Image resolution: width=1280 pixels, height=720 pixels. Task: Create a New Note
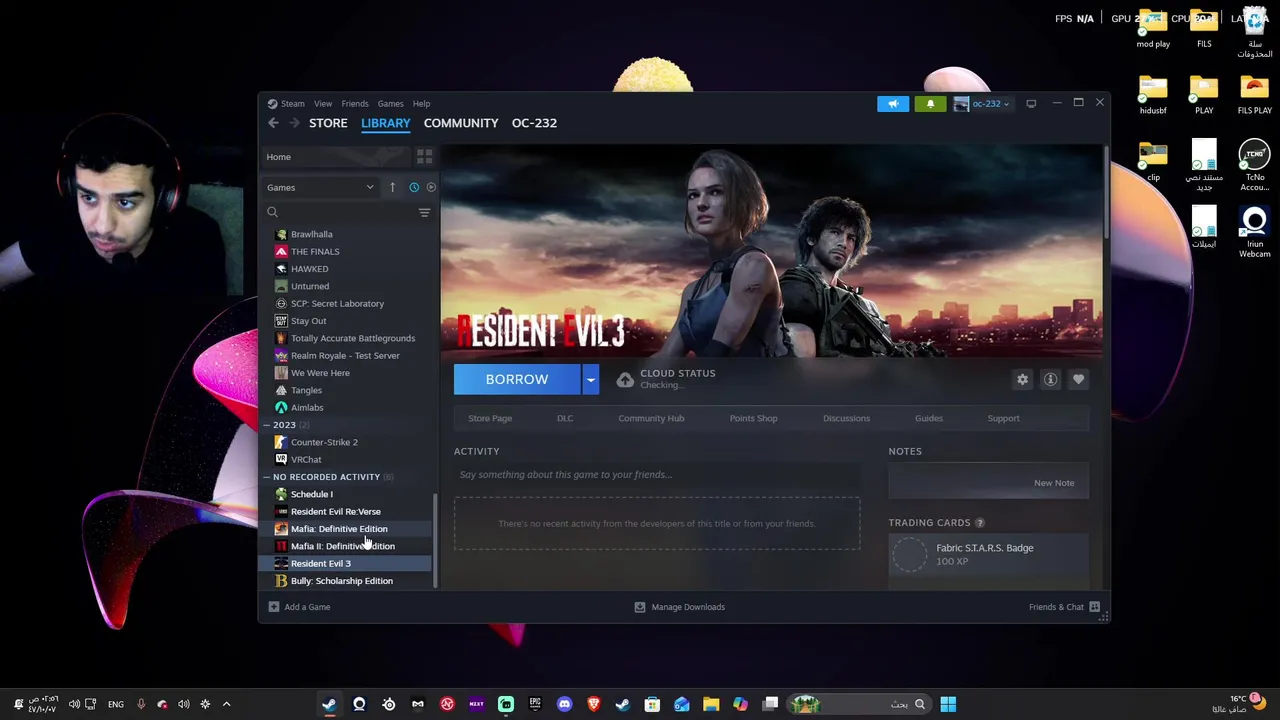tap(1054, 483)
